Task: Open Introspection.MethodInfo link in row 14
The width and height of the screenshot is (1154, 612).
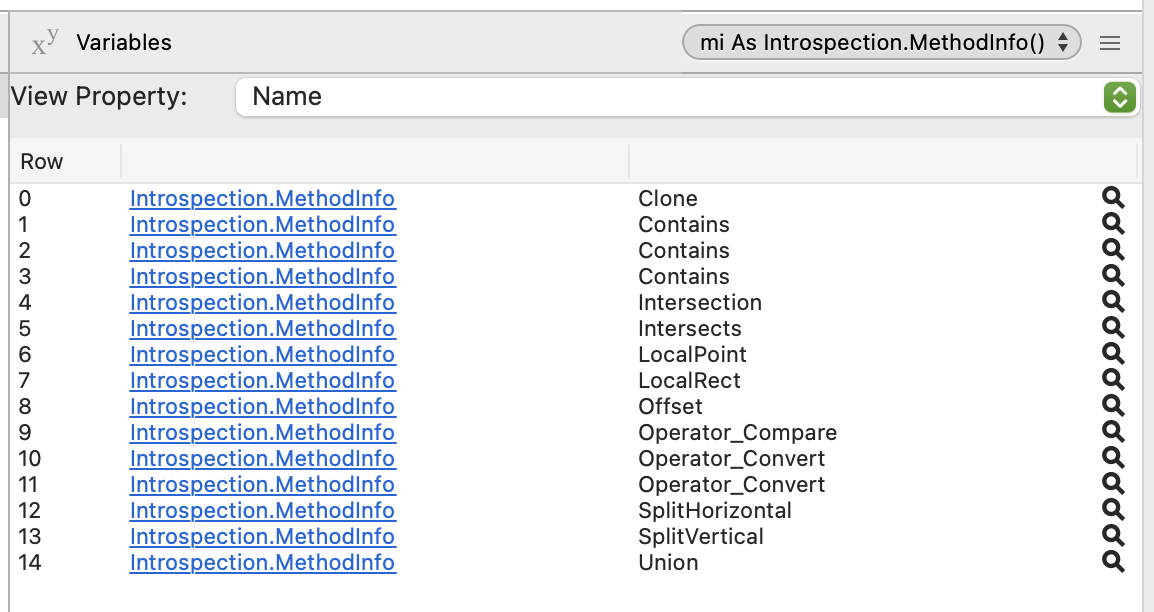Action: [x=262, y=562]
